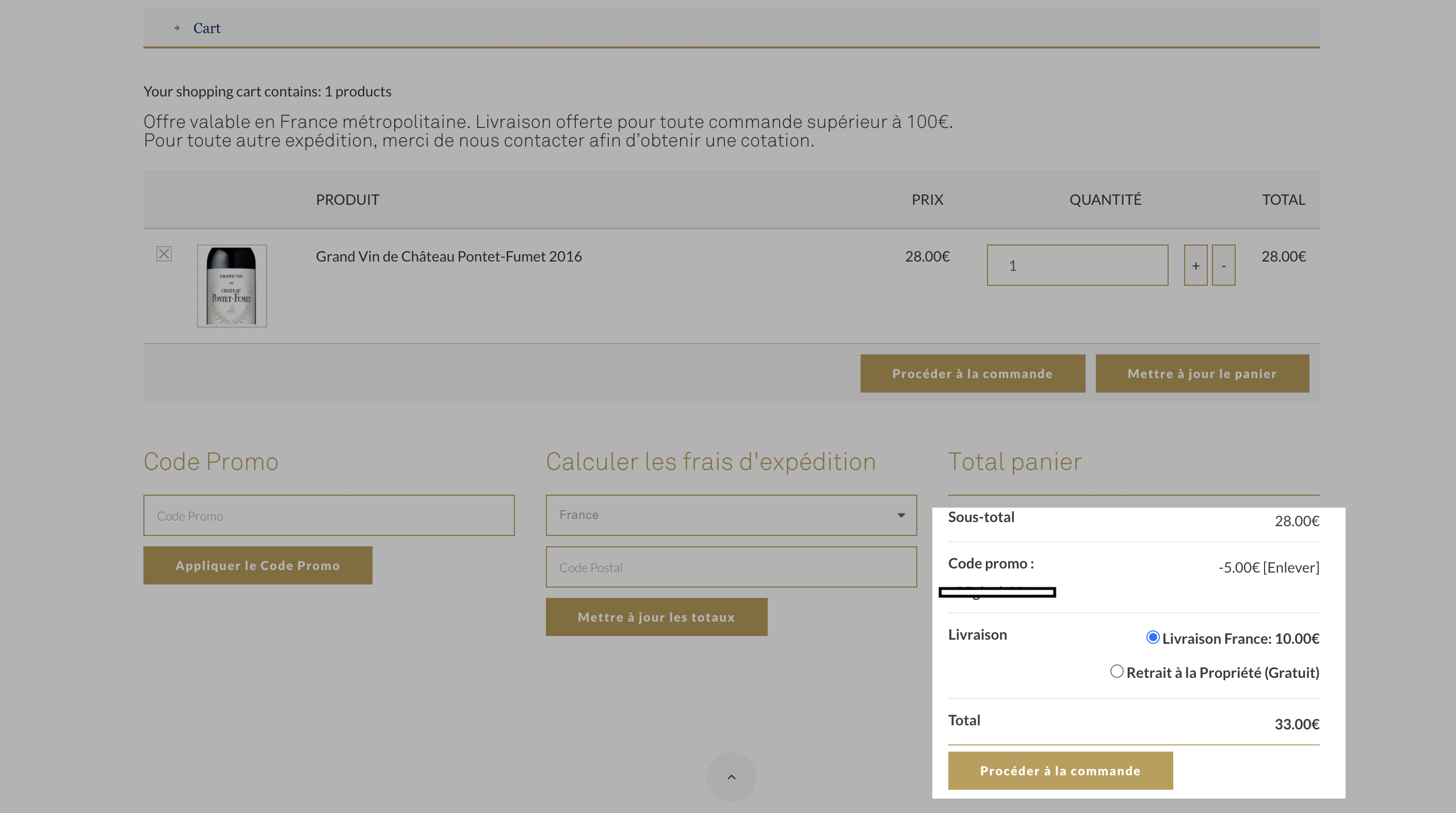Click Mettre à jour le panier
The image size is (1456, 813).
[1202, 373]
